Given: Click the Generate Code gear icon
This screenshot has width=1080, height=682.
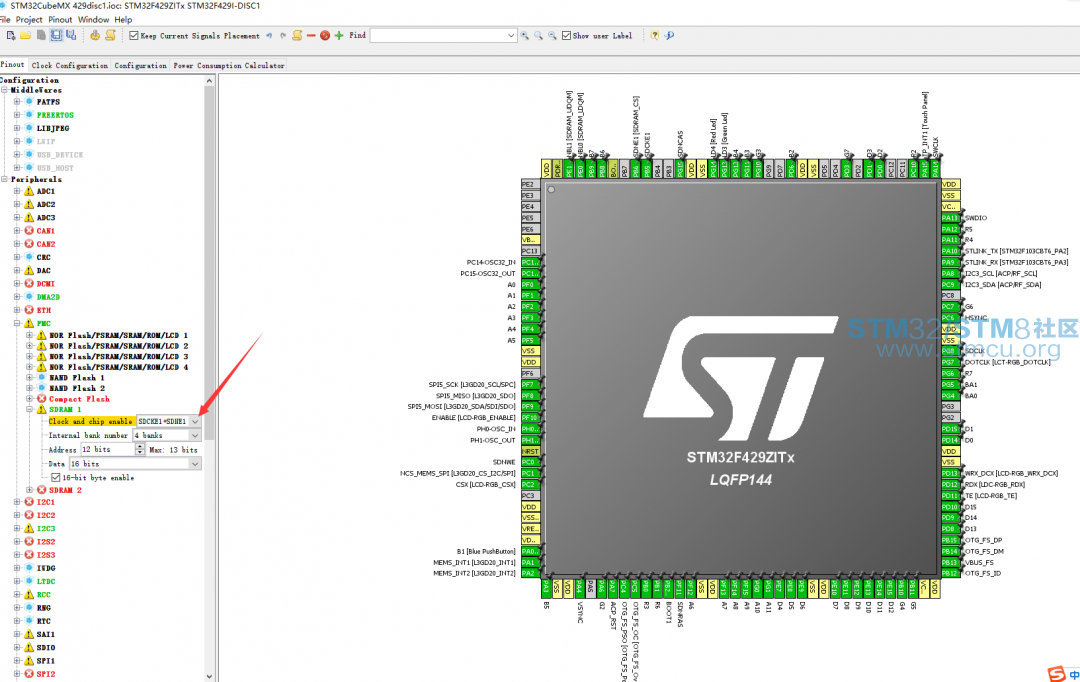Looking at the screenshot, I should [95, 35].
